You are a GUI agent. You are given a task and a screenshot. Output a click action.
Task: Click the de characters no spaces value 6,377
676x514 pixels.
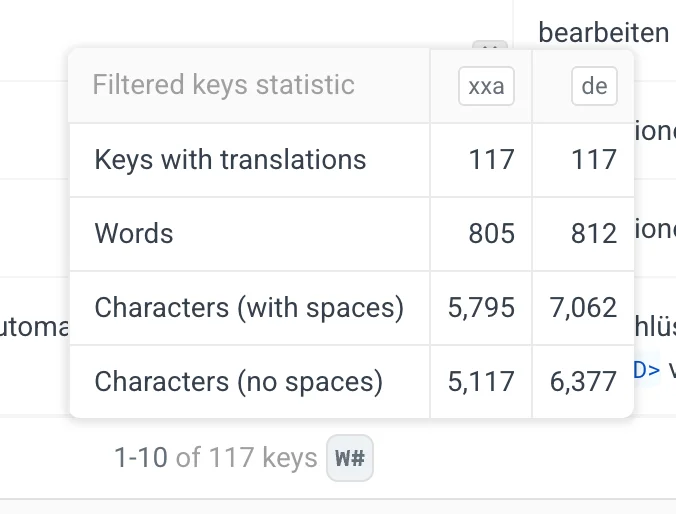coord(583,381)
